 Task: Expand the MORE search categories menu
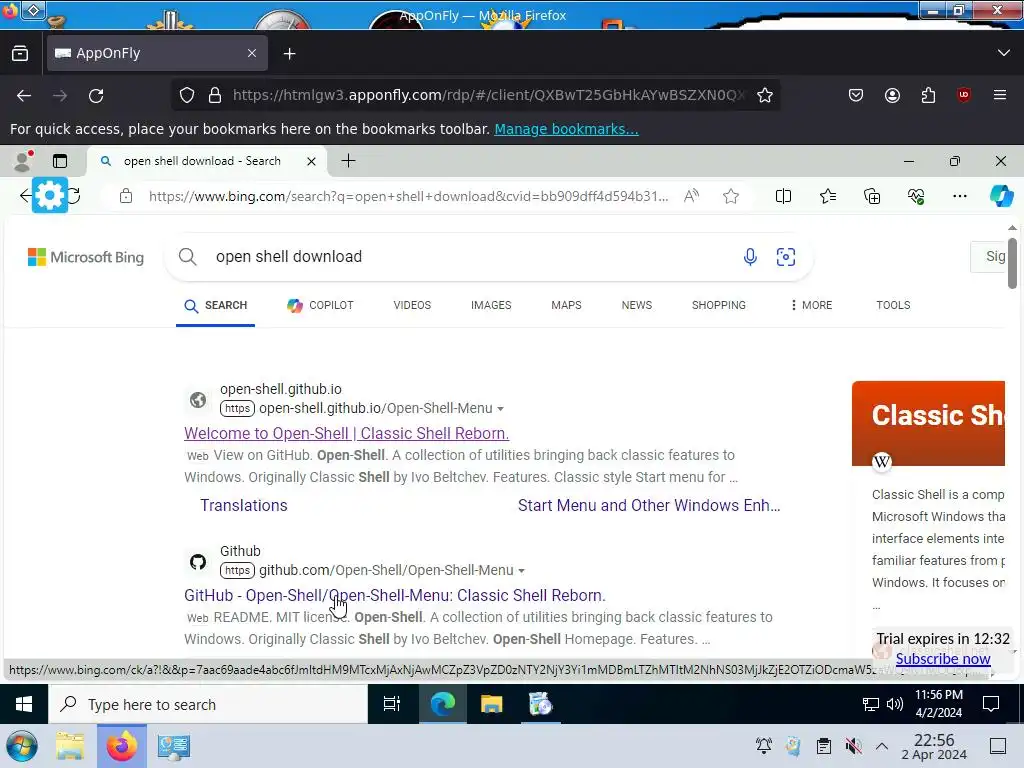(811, 305)
